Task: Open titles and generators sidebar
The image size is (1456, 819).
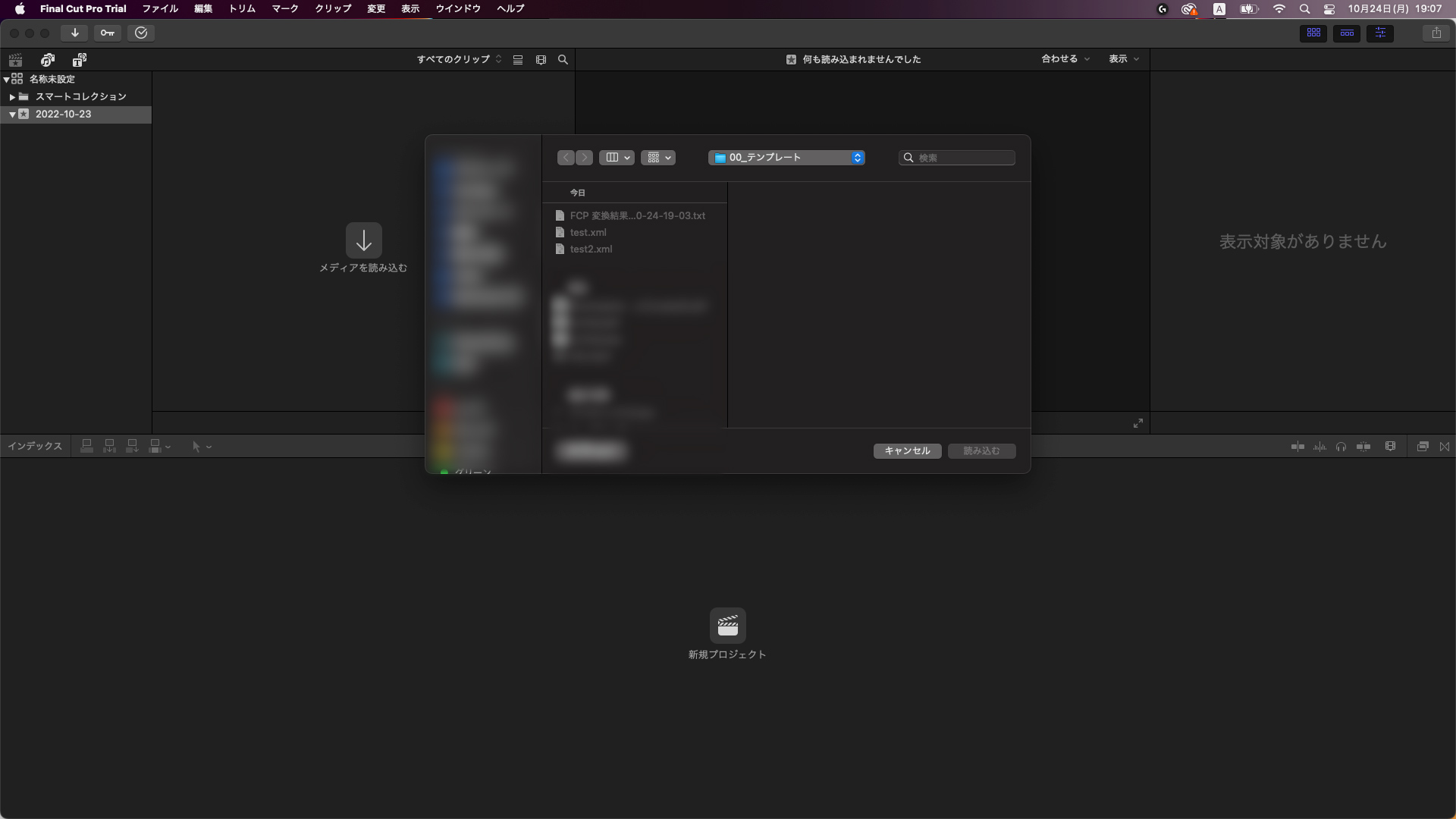Action: point(80,60)
